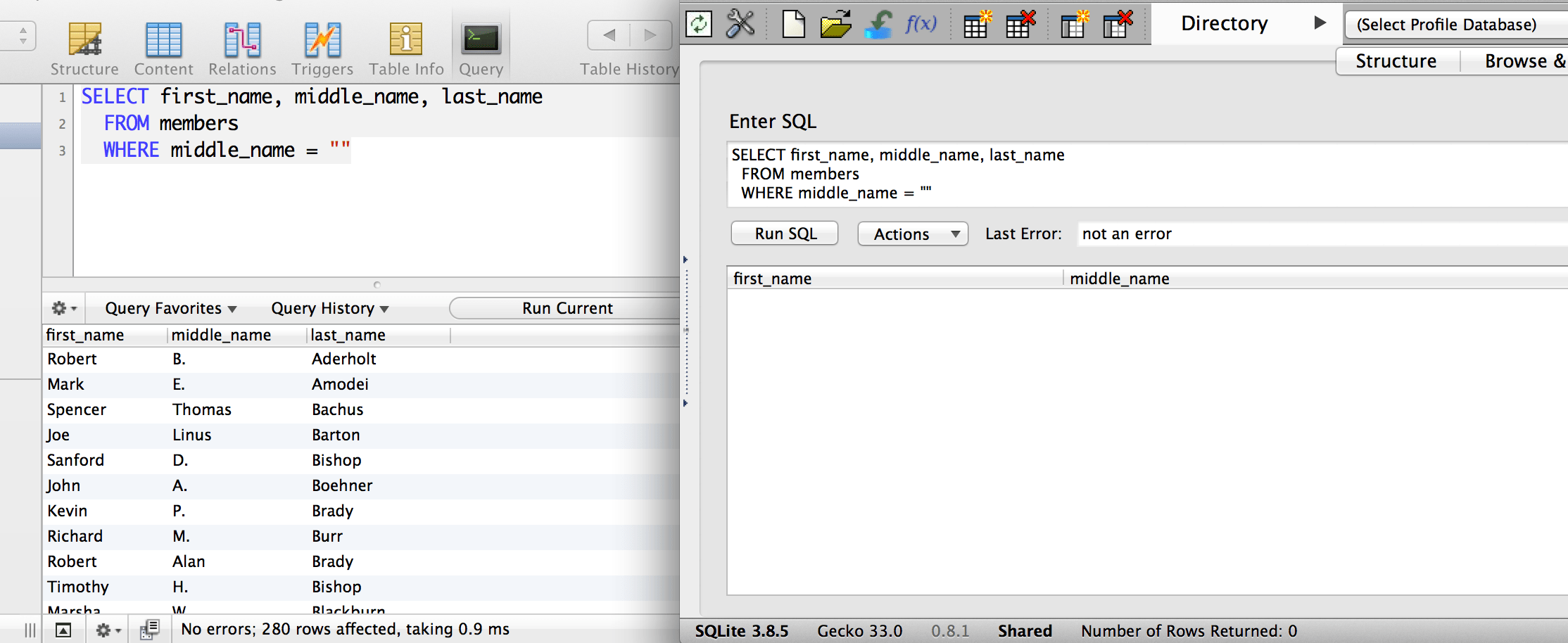Sort by middle_name column in Sequel Pro results

point(238,336)
